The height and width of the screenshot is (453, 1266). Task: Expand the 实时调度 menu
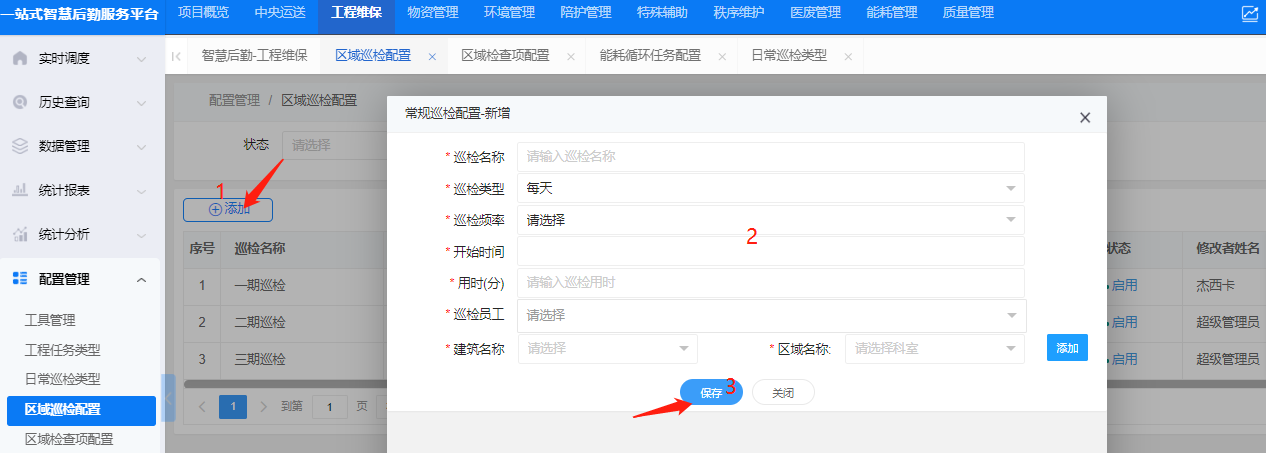pyautogui.click(x=141, y=59)
